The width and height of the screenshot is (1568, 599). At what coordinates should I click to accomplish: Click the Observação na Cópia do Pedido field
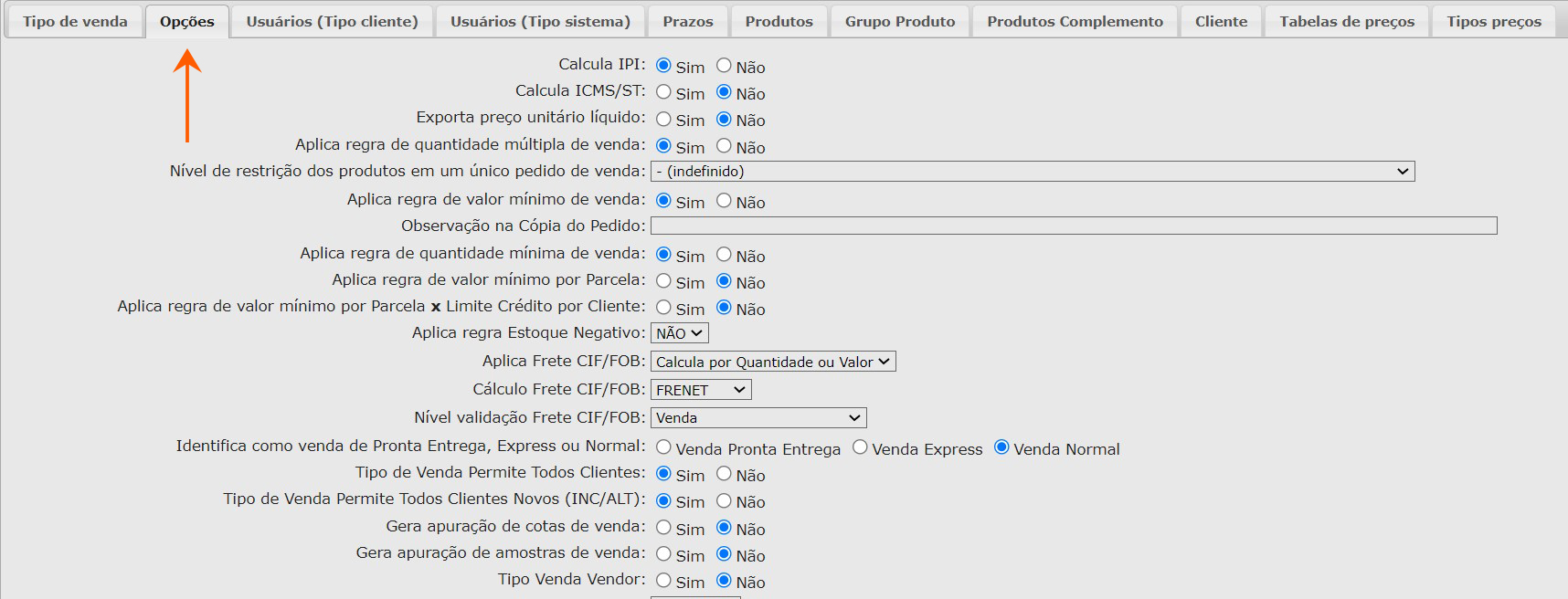point(1073,226)
